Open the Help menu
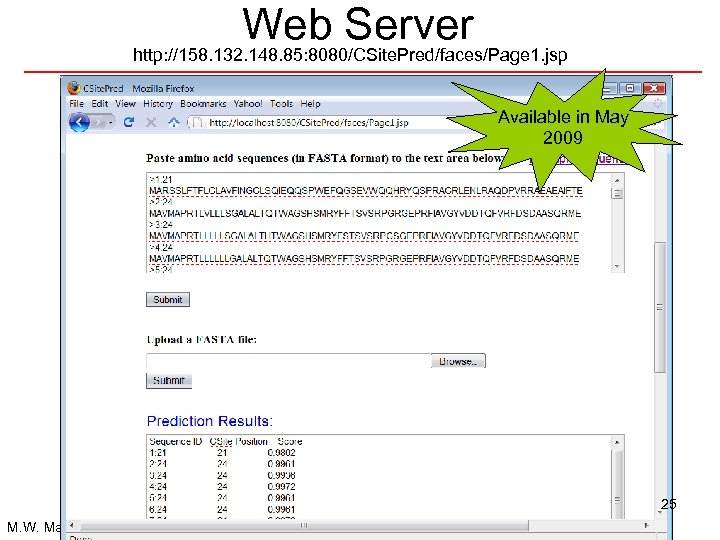 [x=310, y=104]
